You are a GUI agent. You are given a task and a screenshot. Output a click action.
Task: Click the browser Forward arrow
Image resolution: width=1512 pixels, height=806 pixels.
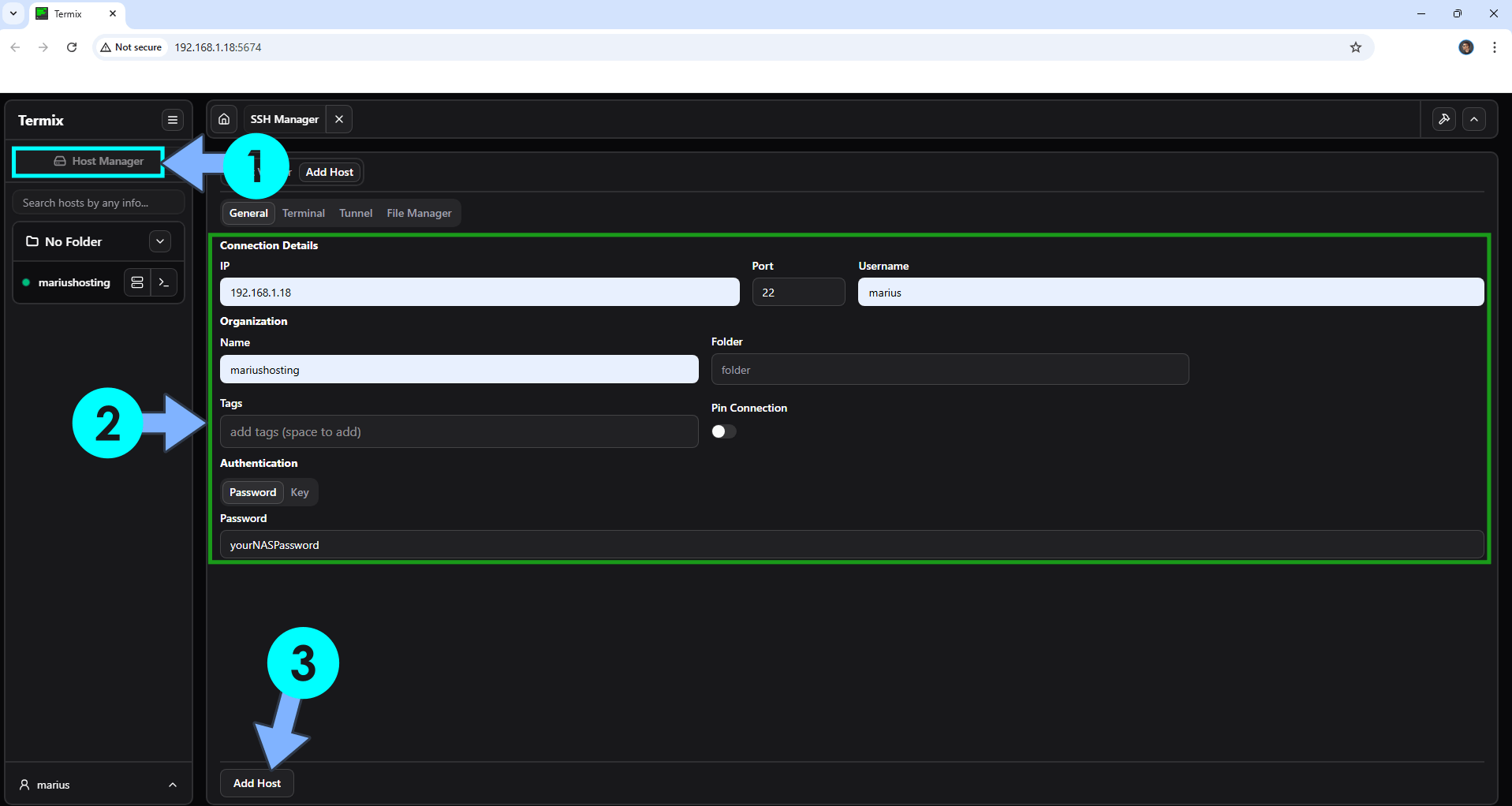(43, 47)
